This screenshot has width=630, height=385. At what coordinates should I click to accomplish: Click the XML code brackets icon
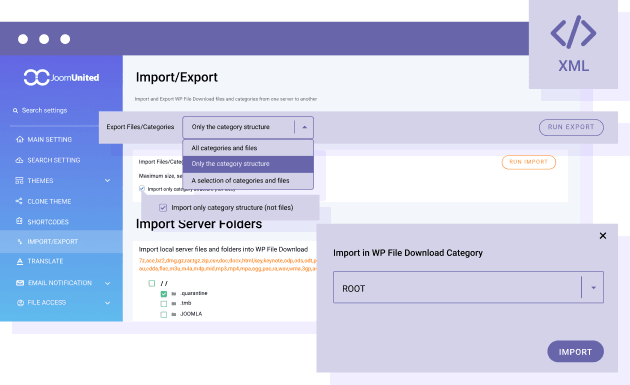[x=573, y=32]
